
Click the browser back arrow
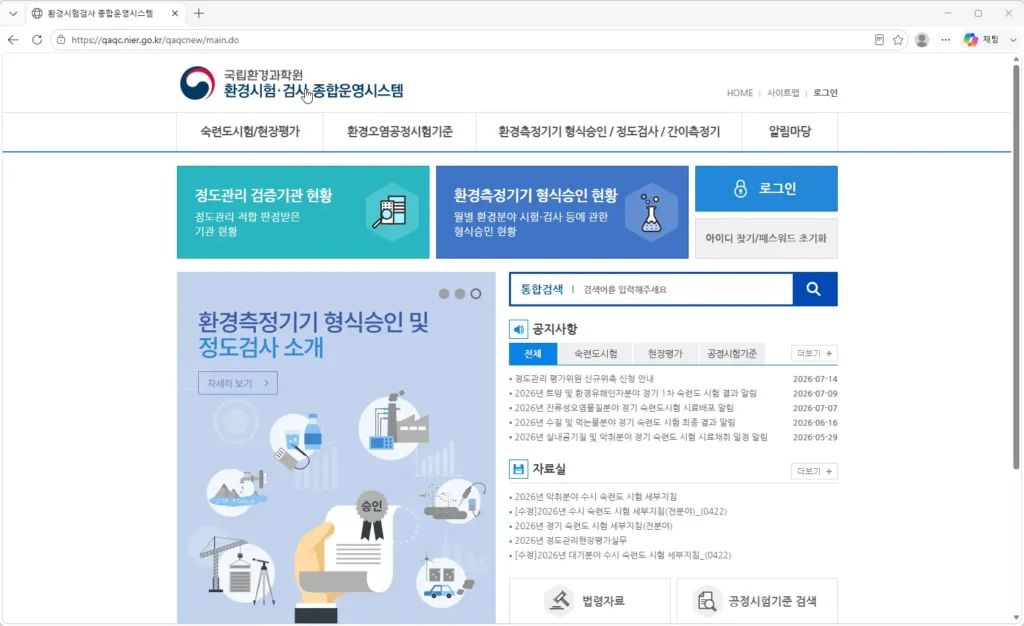13,40
